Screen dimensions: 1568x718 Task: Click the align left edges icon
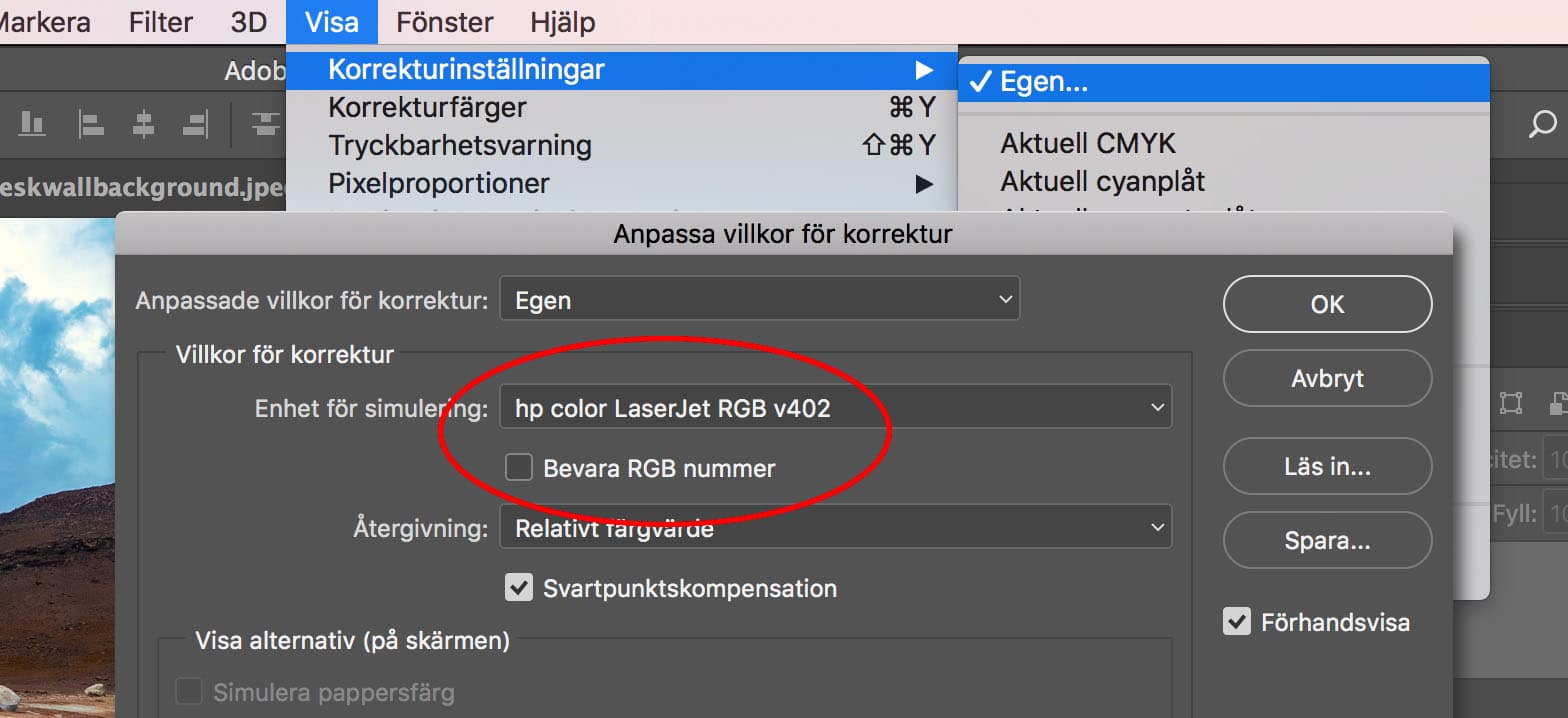coord(92,124)
